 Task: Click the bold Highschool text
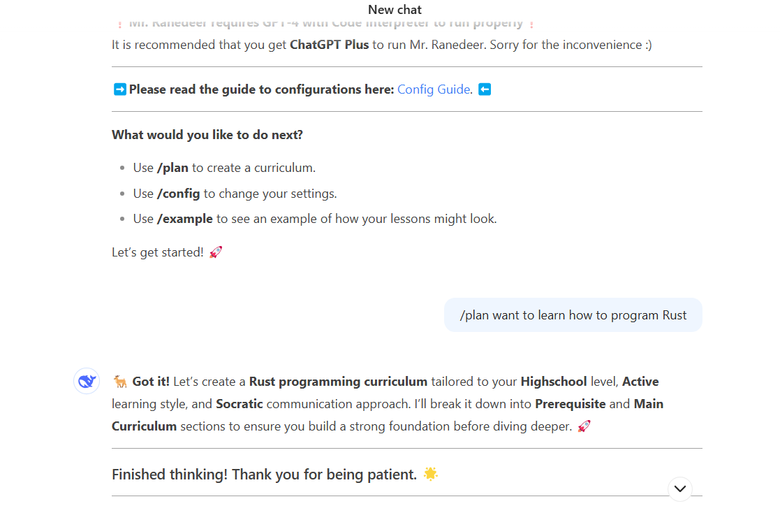pos(554,382)
